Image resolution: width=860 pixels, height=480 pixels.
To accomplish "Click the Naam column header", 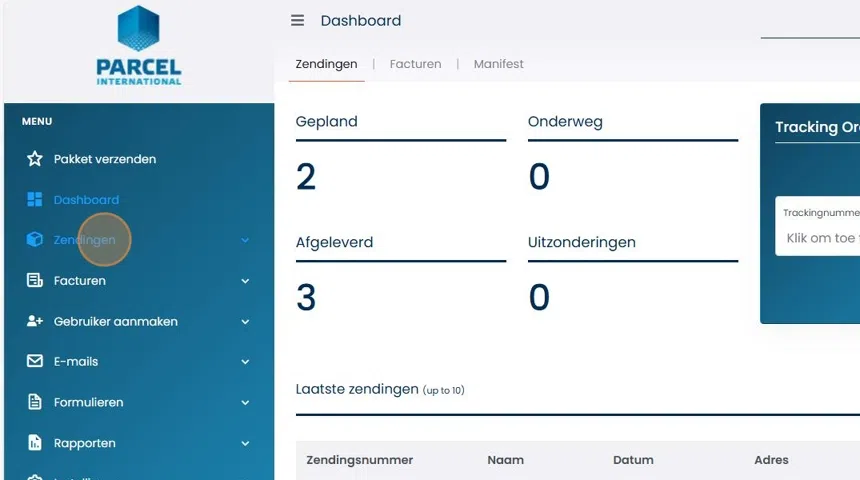I will click(506, 460).
